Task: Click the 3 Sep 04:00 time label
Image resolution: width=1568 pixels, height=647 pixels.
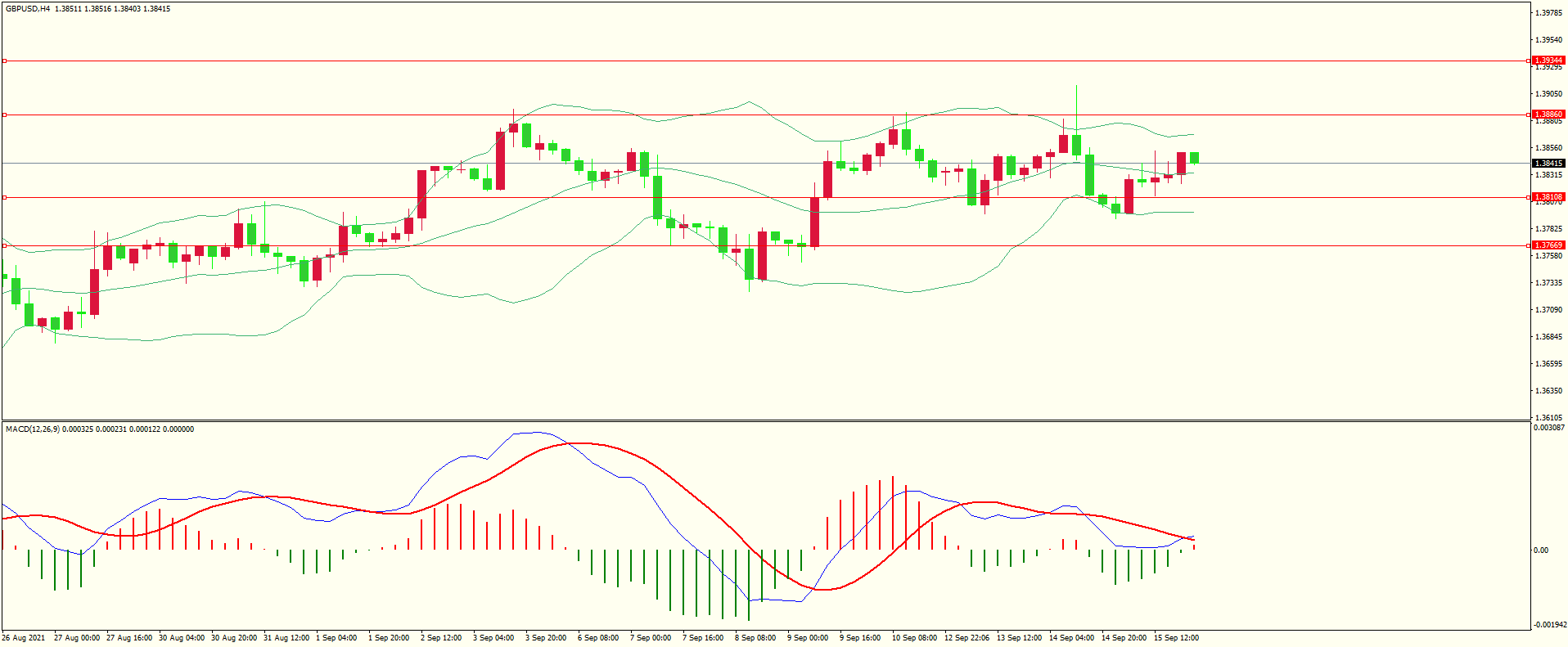Action: click(493, 638)
